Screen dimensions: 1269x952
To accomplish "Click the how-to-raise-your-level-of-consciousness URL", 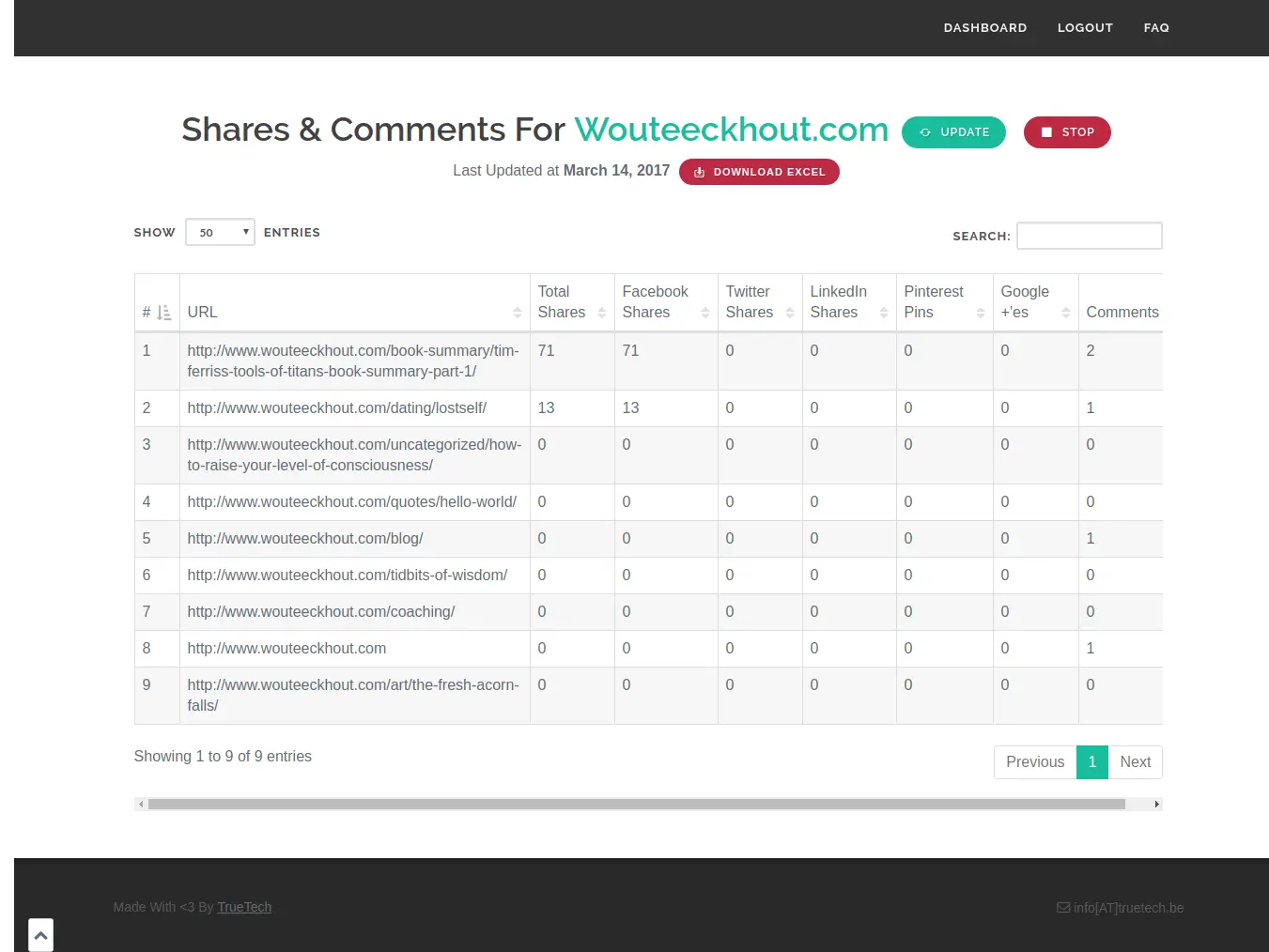I will pos(354,455).
